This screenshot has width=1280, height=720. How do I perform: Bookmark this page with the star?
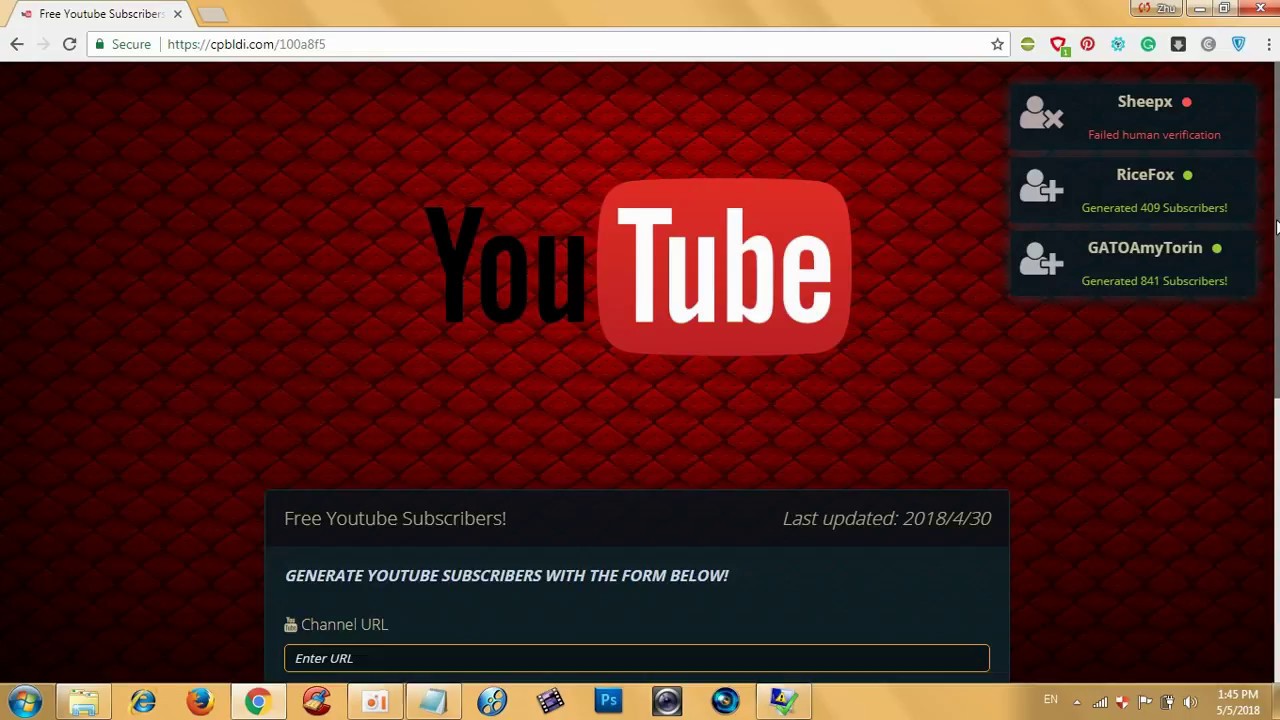[x=997, y=44]
